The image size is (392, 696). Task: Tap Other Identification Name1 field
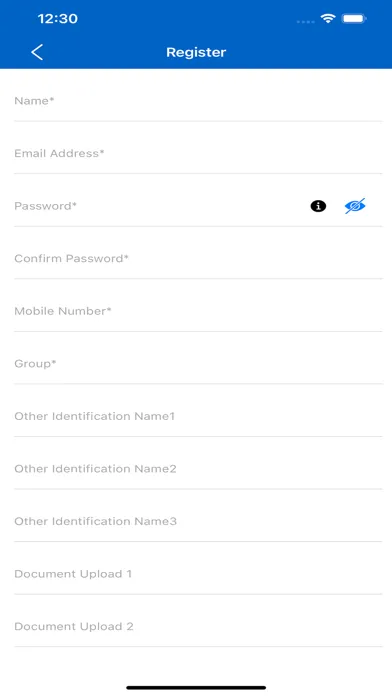click(198, 416)
